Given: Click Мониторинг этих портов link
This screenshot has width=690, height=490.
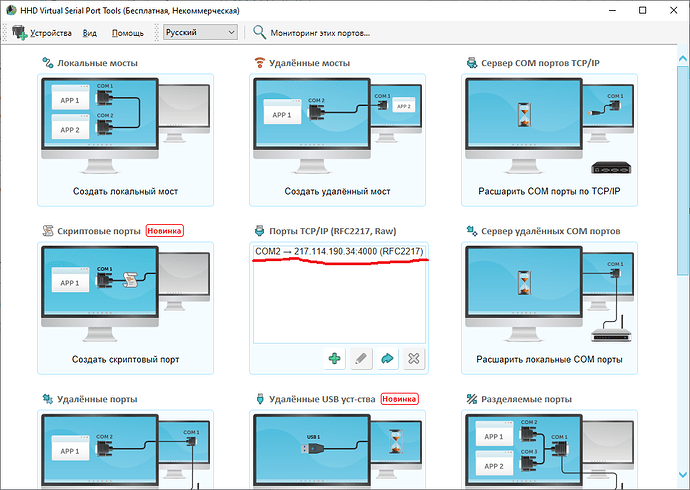Looking at the screenshot, I should click(x=320, y=33).
